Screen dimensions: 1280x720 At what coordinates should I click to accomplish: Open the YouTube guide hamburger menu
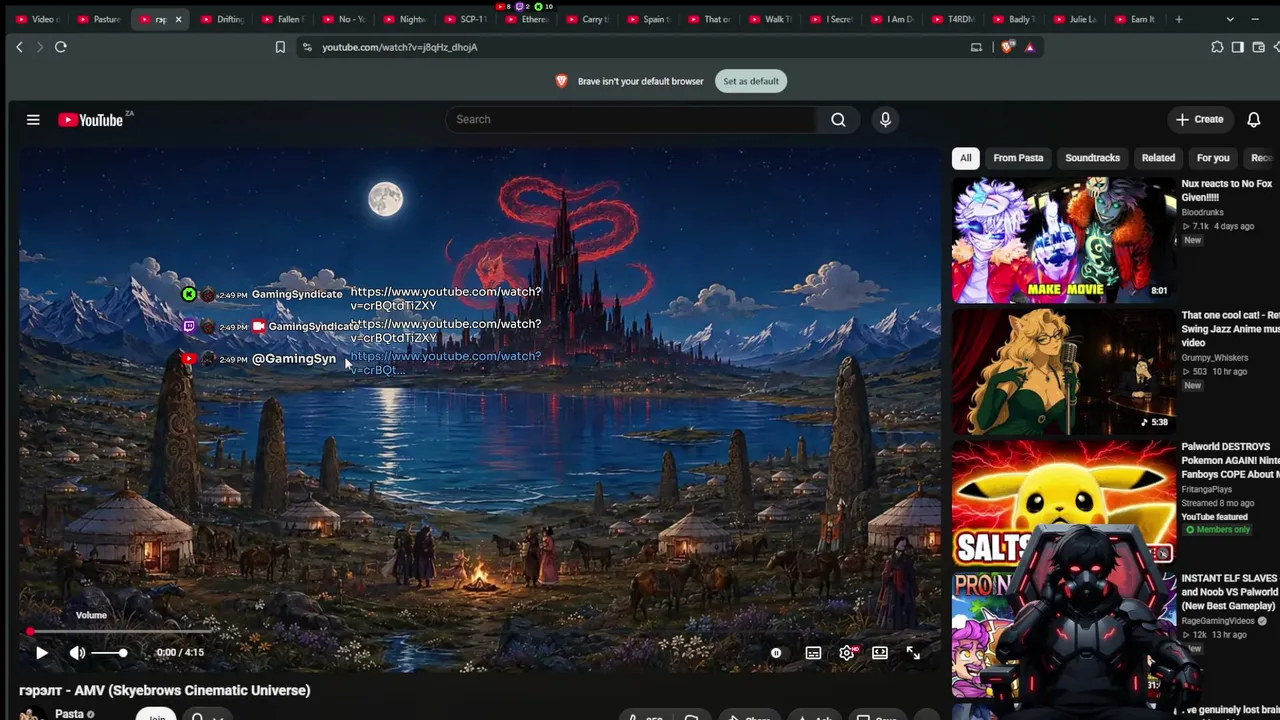pos(33,120)
